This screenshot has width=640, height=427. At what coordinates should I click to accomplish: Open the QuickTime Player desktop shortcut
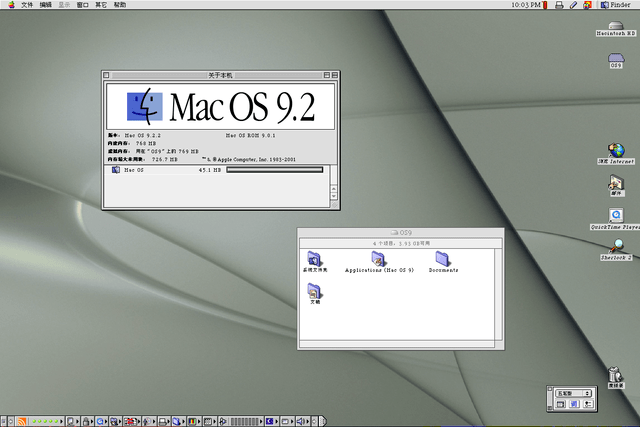(x=616, y=216)
